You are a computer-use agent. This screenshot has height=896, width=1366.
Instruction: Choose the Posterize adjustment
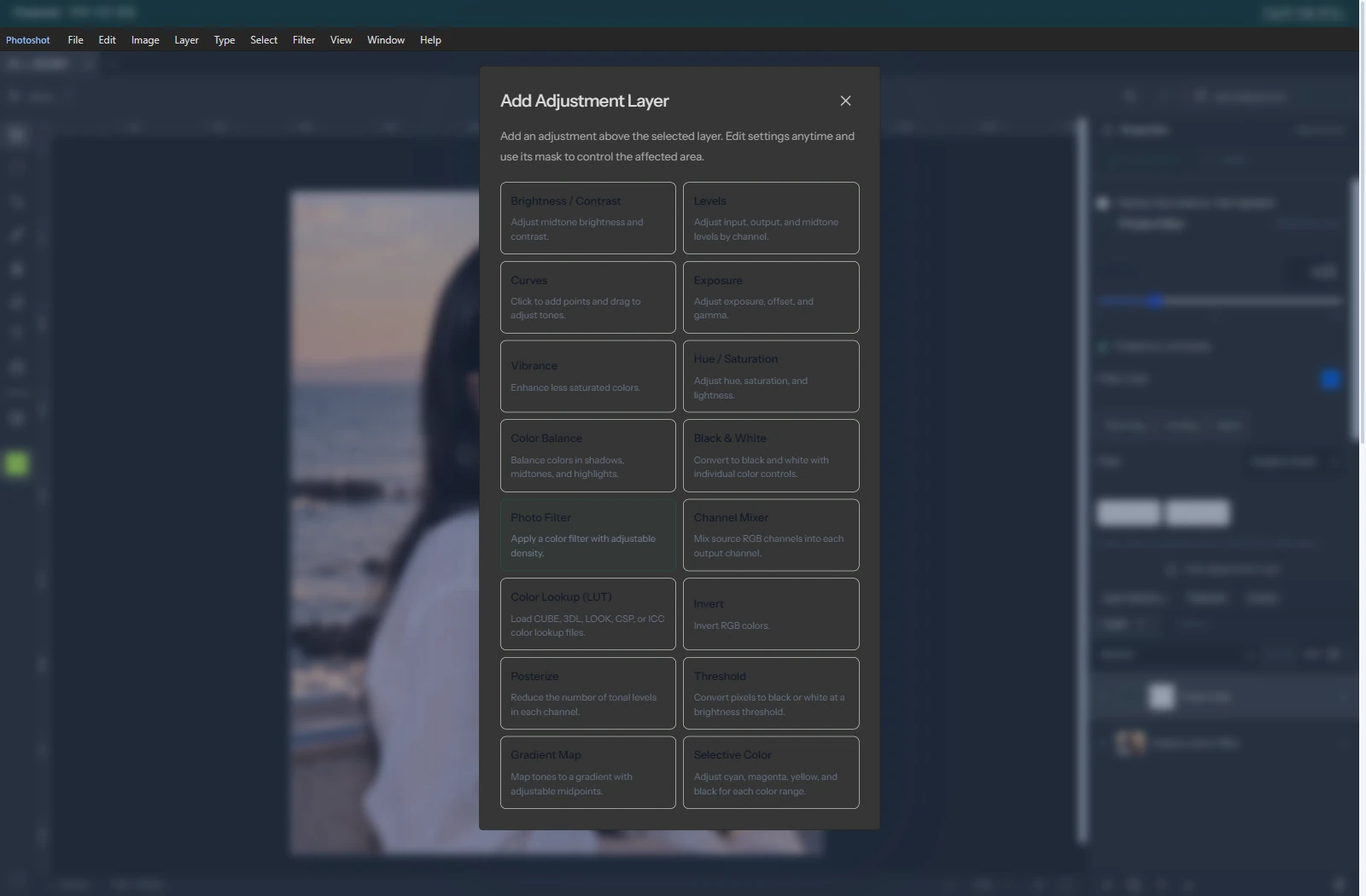coord(587,693)
